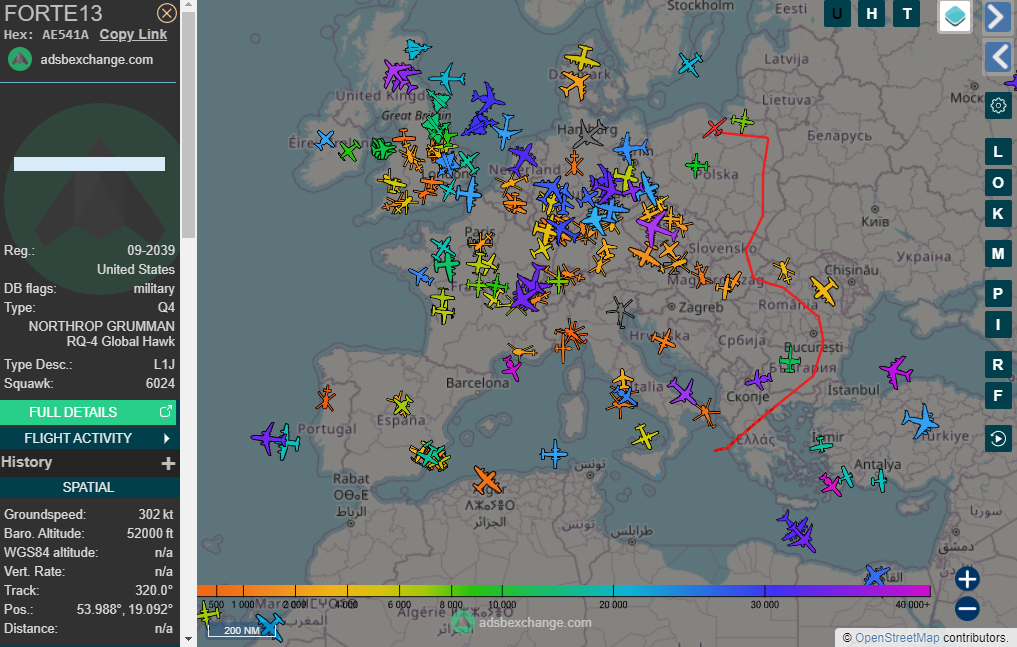Select the orange helicopter icon near Barcelona
Screen dimensions: 1017x647
point(521,351)
